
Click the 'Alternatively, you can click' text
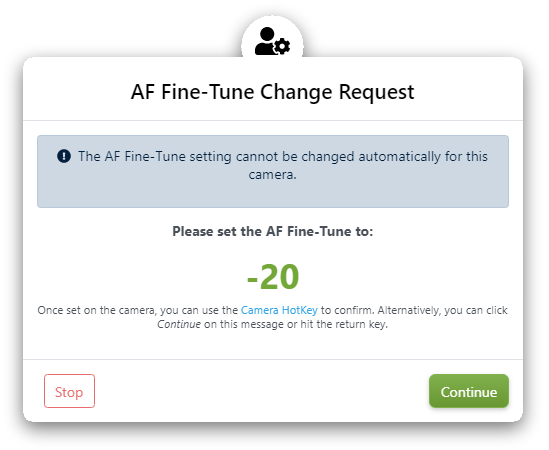[443, 310]
